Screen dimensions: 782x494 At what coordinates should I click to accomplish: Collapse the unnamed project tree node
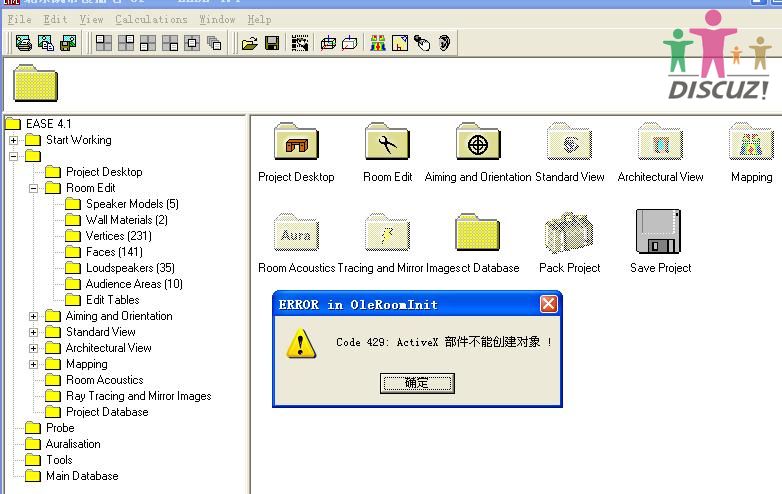pos(13,157)
